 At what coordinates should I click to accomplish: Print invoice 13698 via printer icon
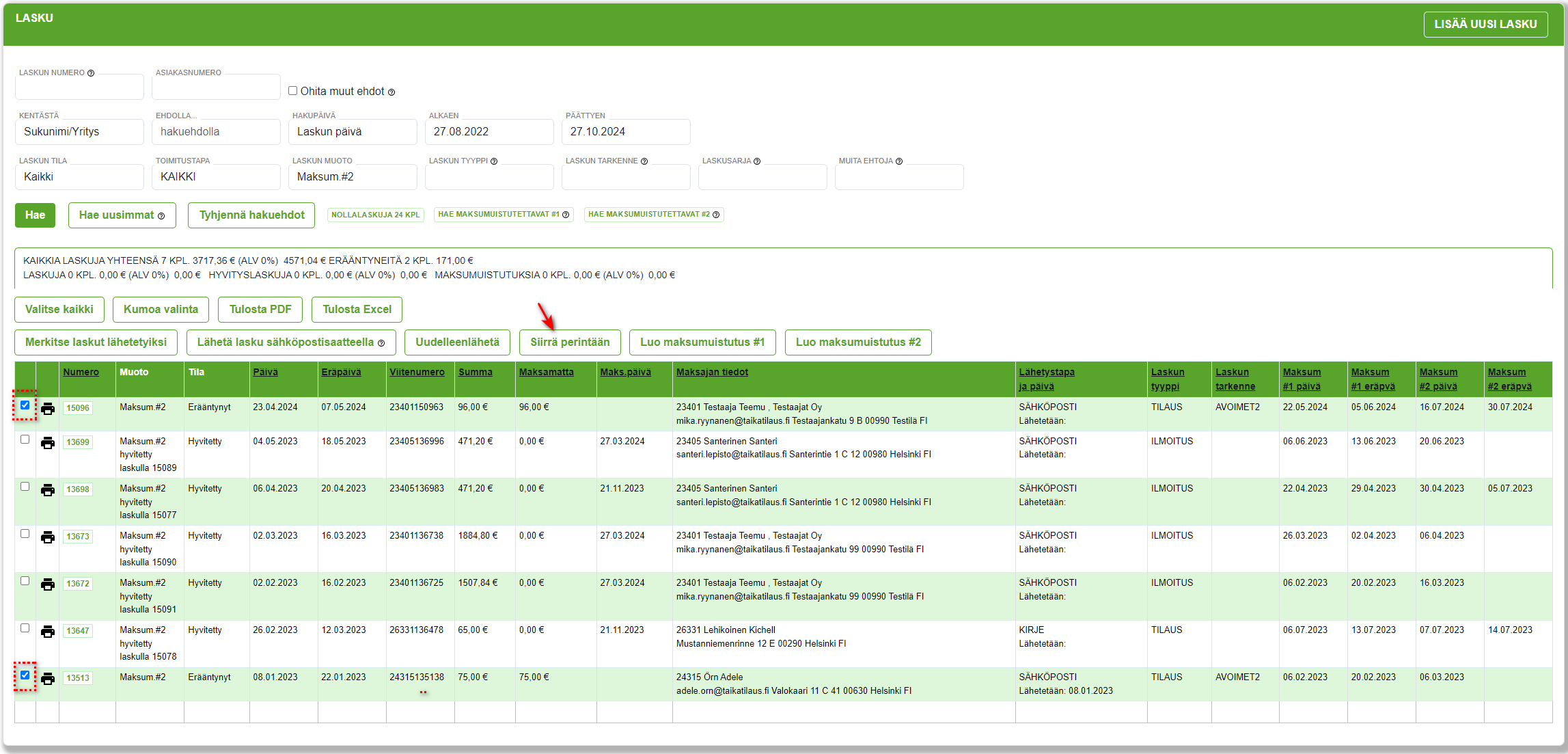coord(48,490)
